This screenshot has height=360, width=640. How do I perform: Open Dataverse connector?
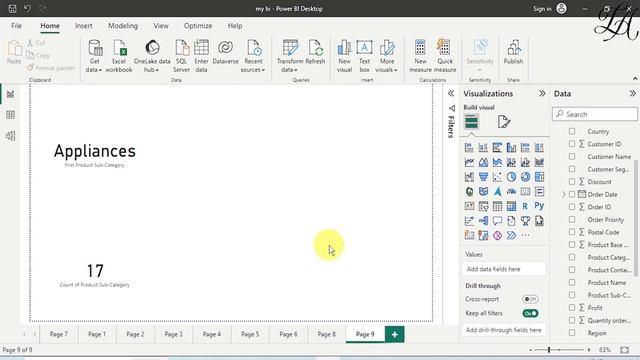(x=225, y=52)
